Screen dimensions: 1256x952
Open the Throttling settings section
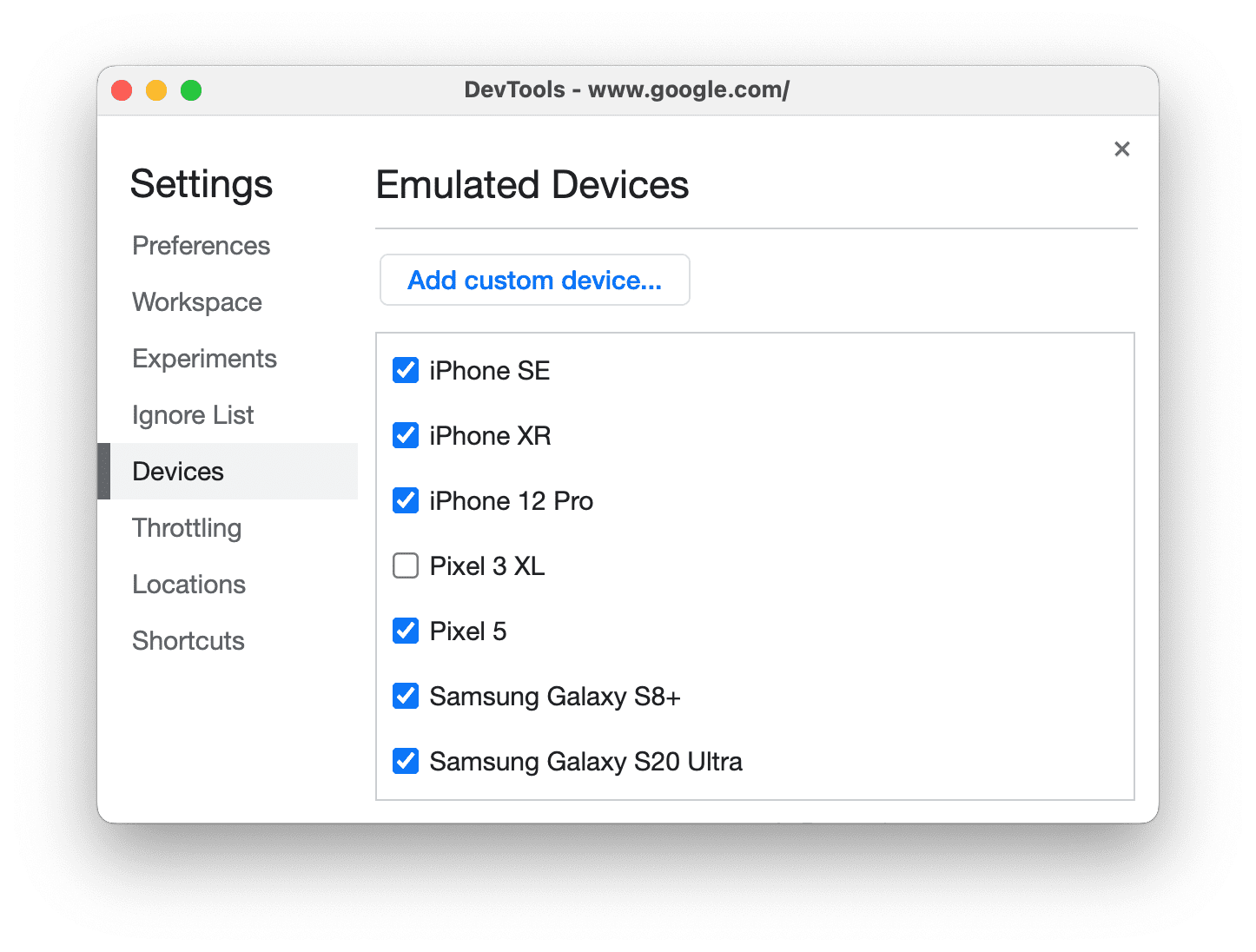[187, 528]
